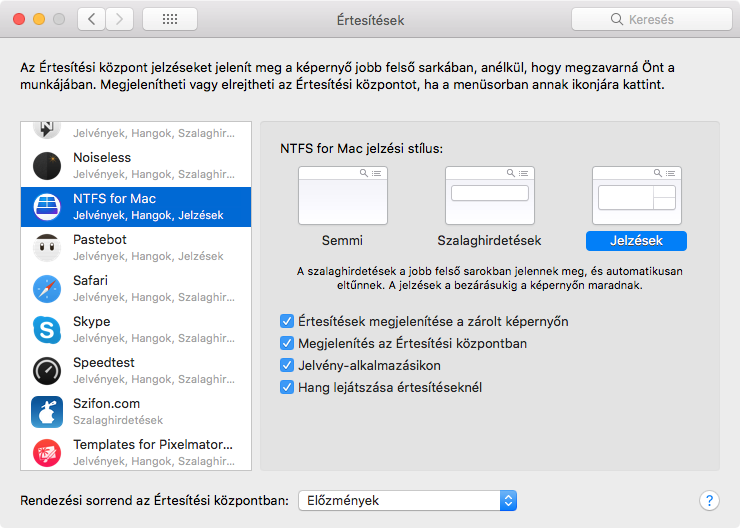The width and height of the screenshot is (740, 528).
Task: Select the NTFS for Mac row
Action: coord(136,207)
